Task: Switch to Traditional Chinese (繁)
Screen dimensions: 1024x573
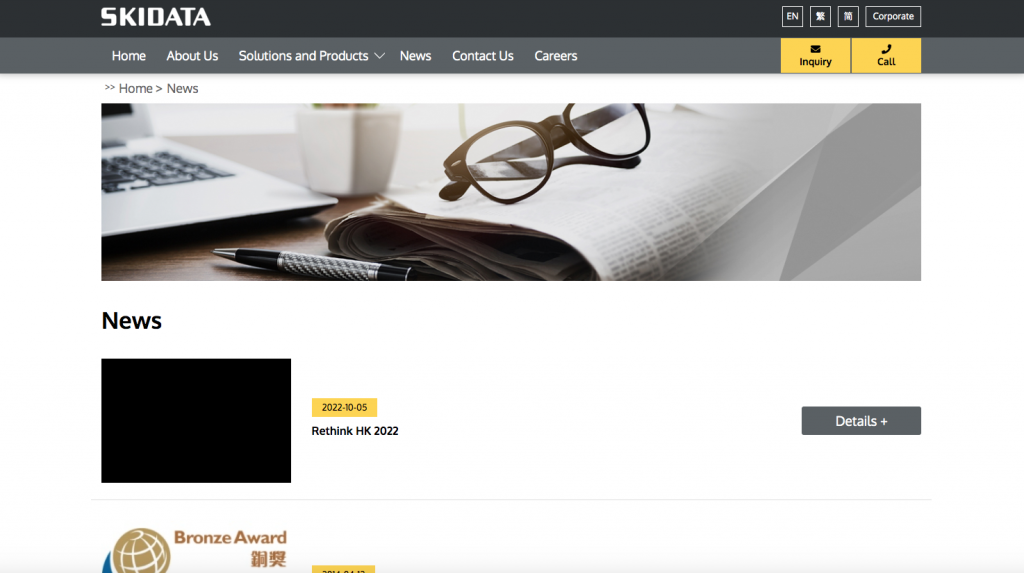Action: pos(820,16)
